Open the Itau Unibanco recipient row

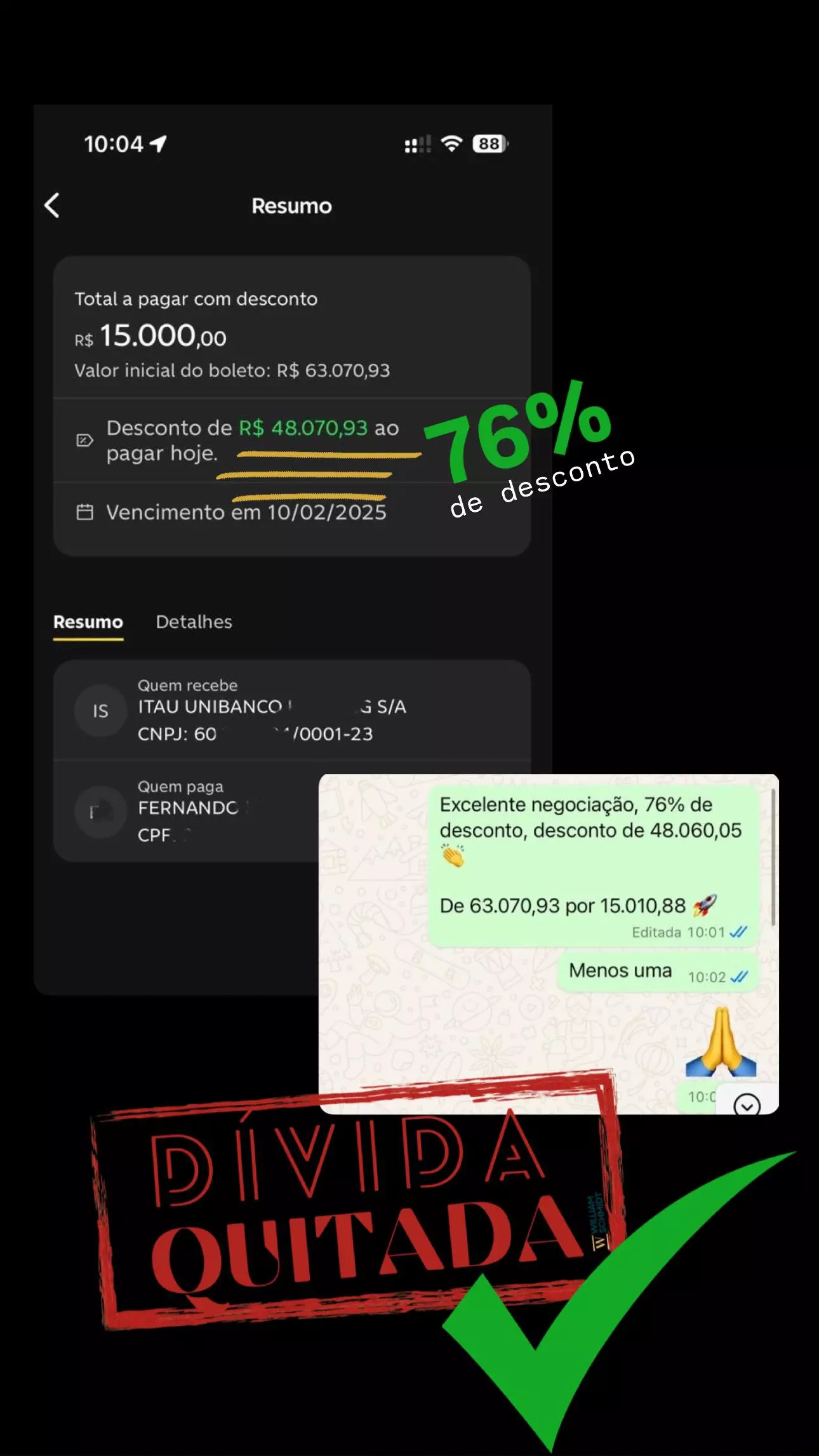(292, 711)
